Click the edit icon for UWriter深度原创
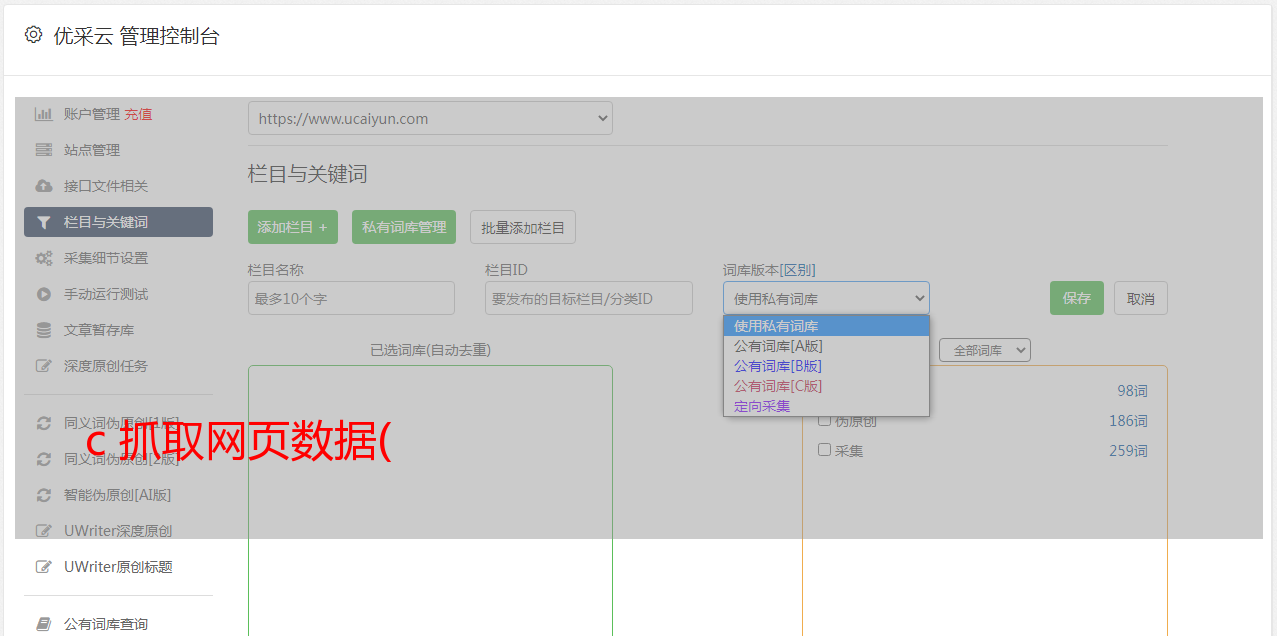This screenshot has width=1277, height=636. point(43,531)
